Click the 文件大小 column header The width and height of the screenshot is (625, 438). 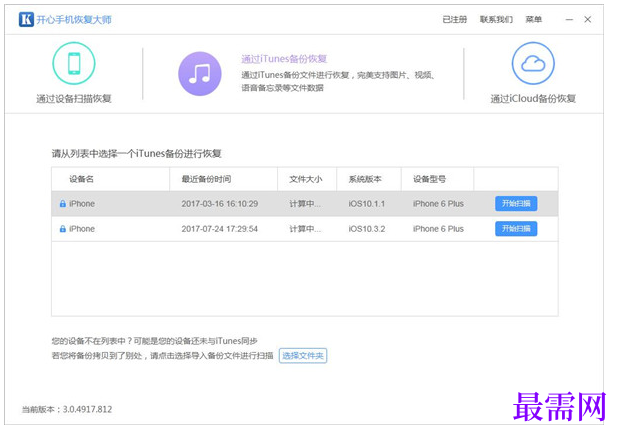(x=305, y=179)
